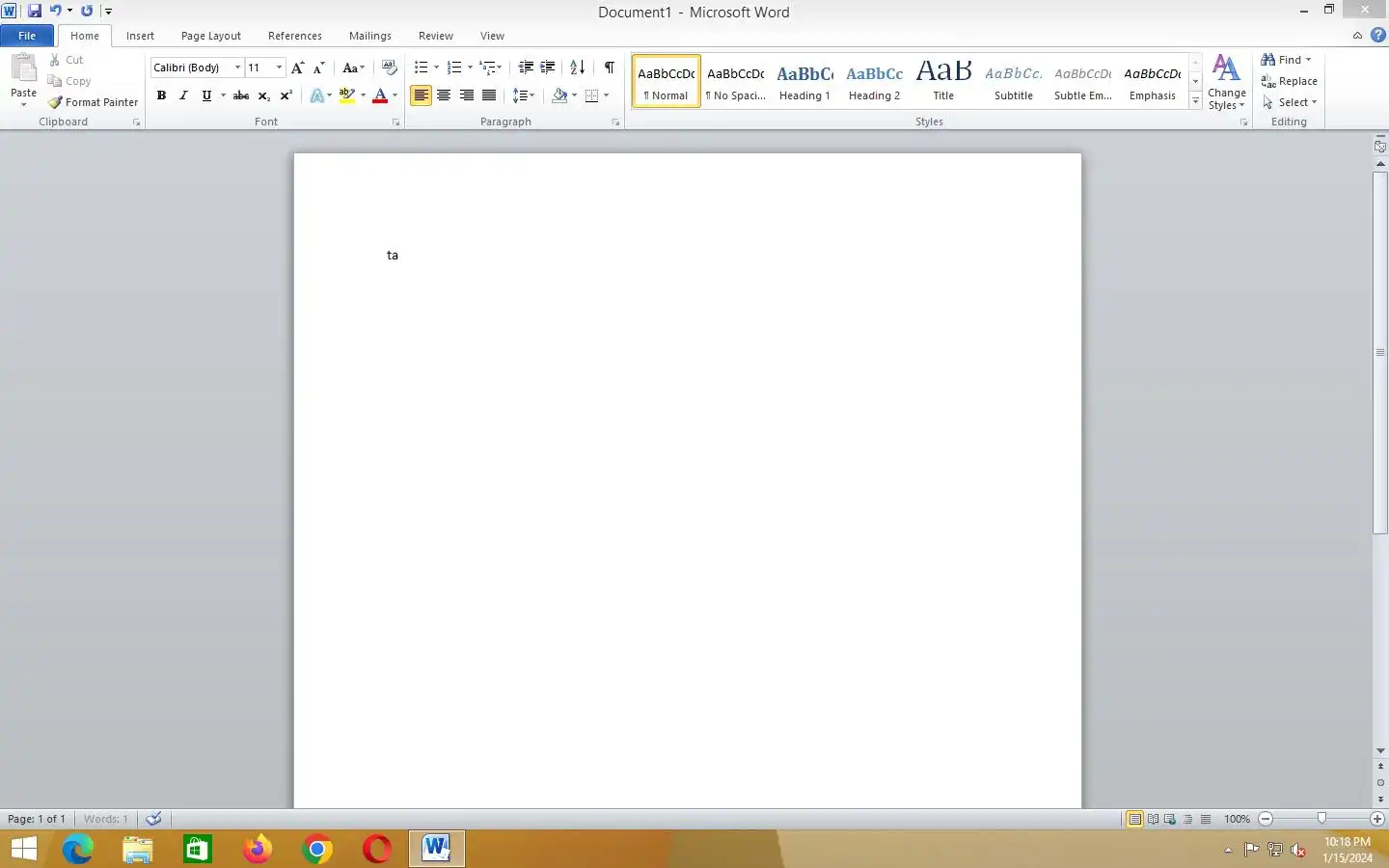Open Firefox from the taskbar

258,849
